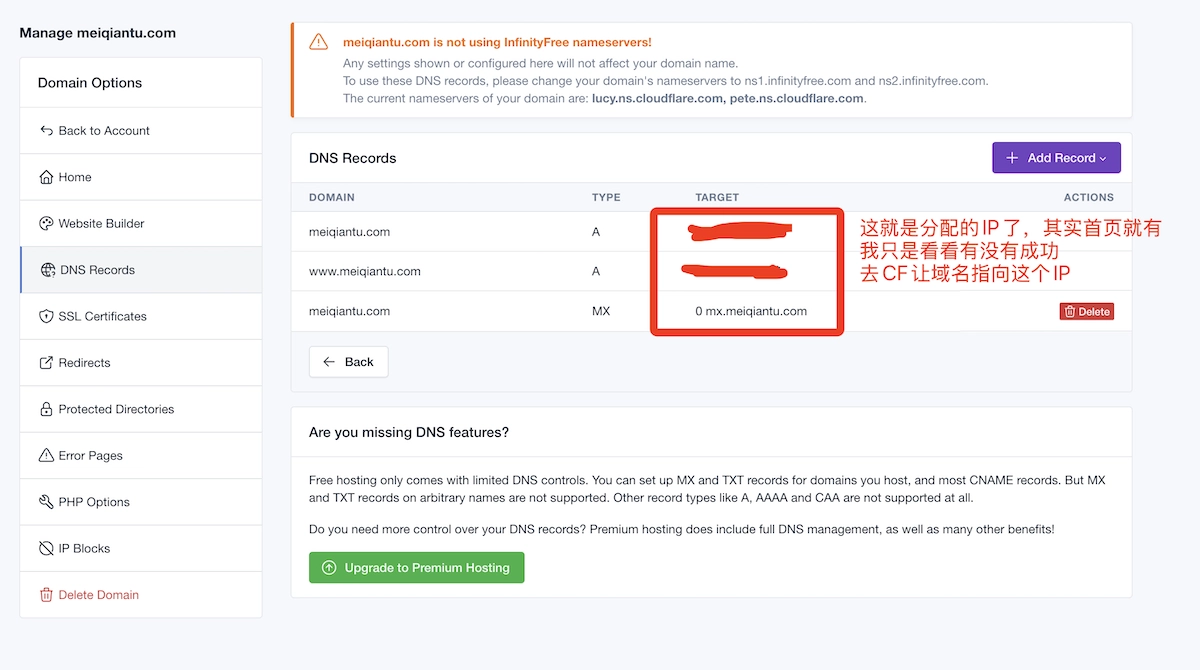Click the Home house icon

pos(46,177)
